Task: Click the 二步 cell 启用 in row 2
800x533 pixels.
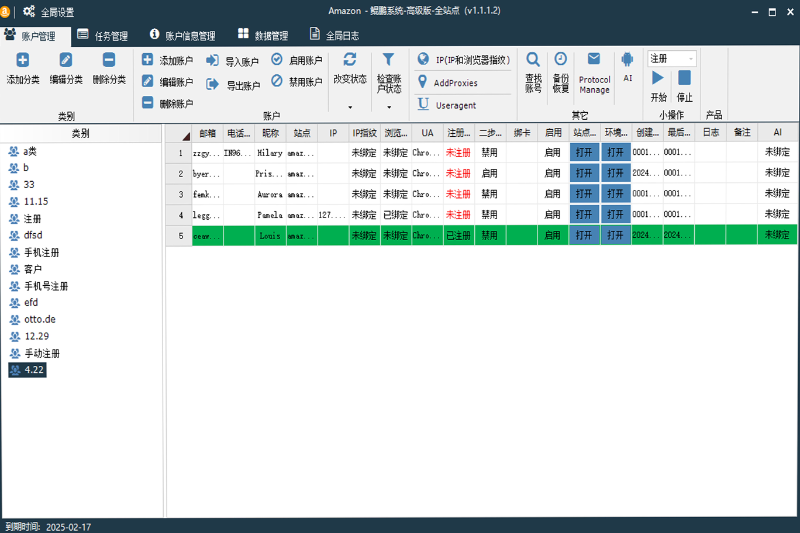Action: (490, 173)
